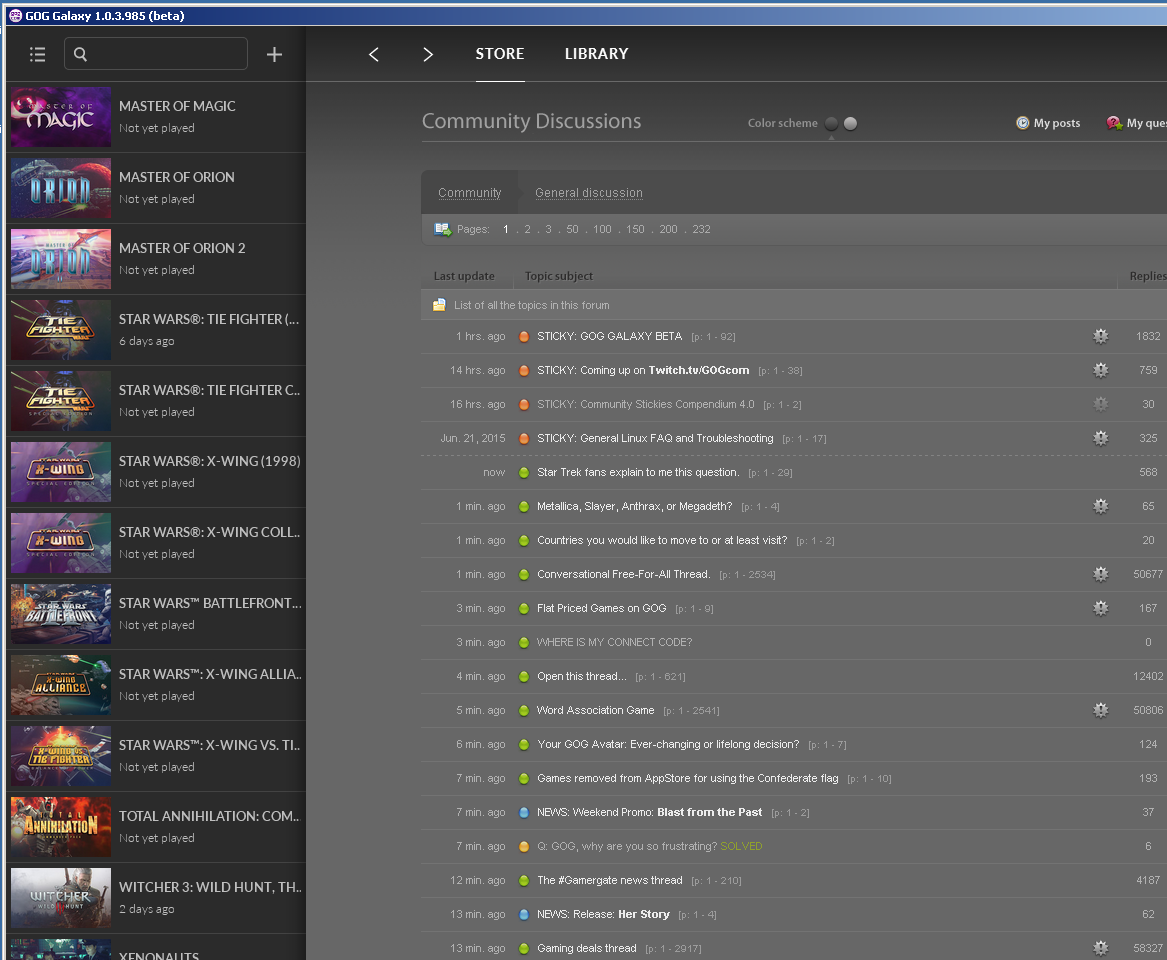Switch to the STORE tab
Screen dimensions: 1167x960
[500, 54]
